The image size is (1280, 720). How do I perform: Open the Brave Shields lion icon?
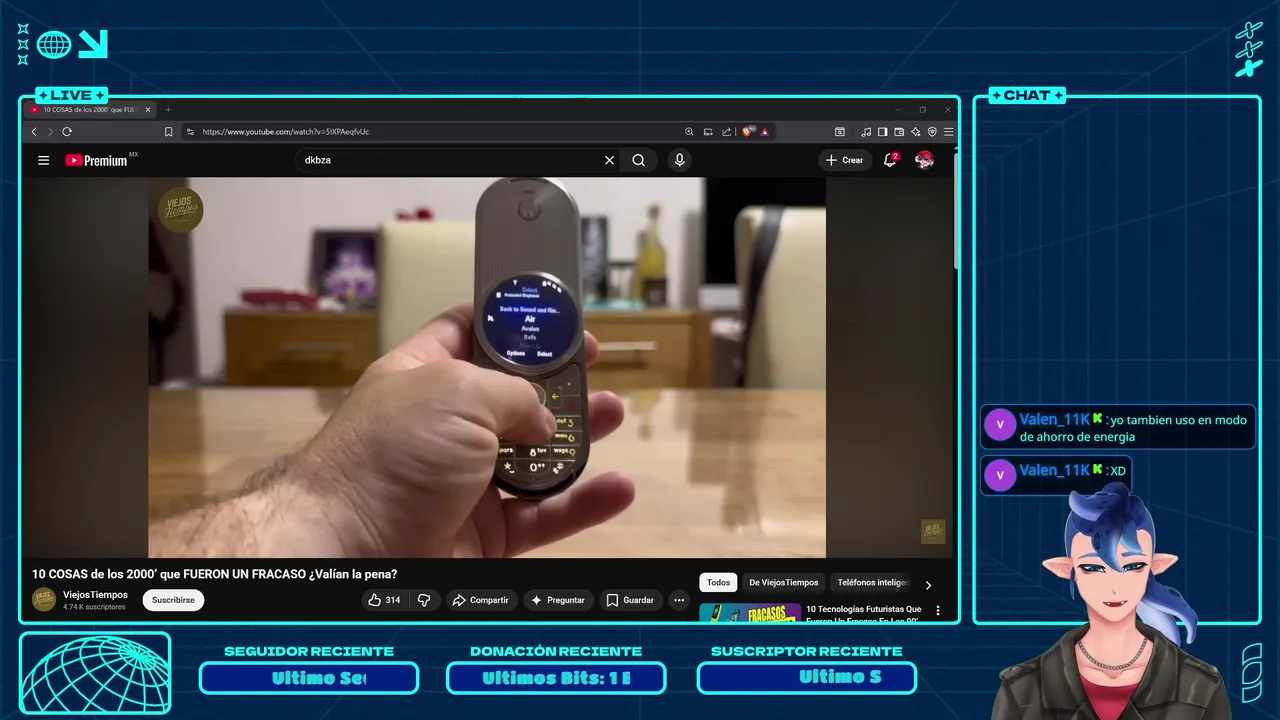point(748,132)
